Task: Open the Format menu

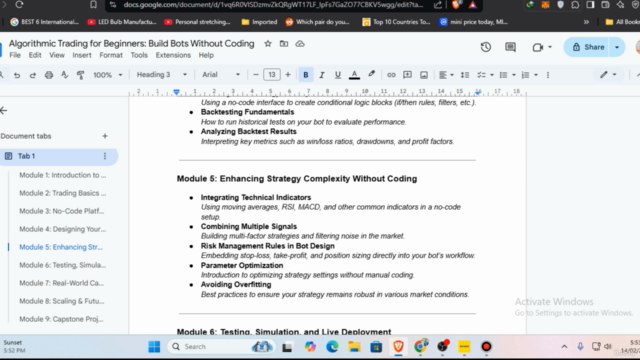Action: (111, 55)
